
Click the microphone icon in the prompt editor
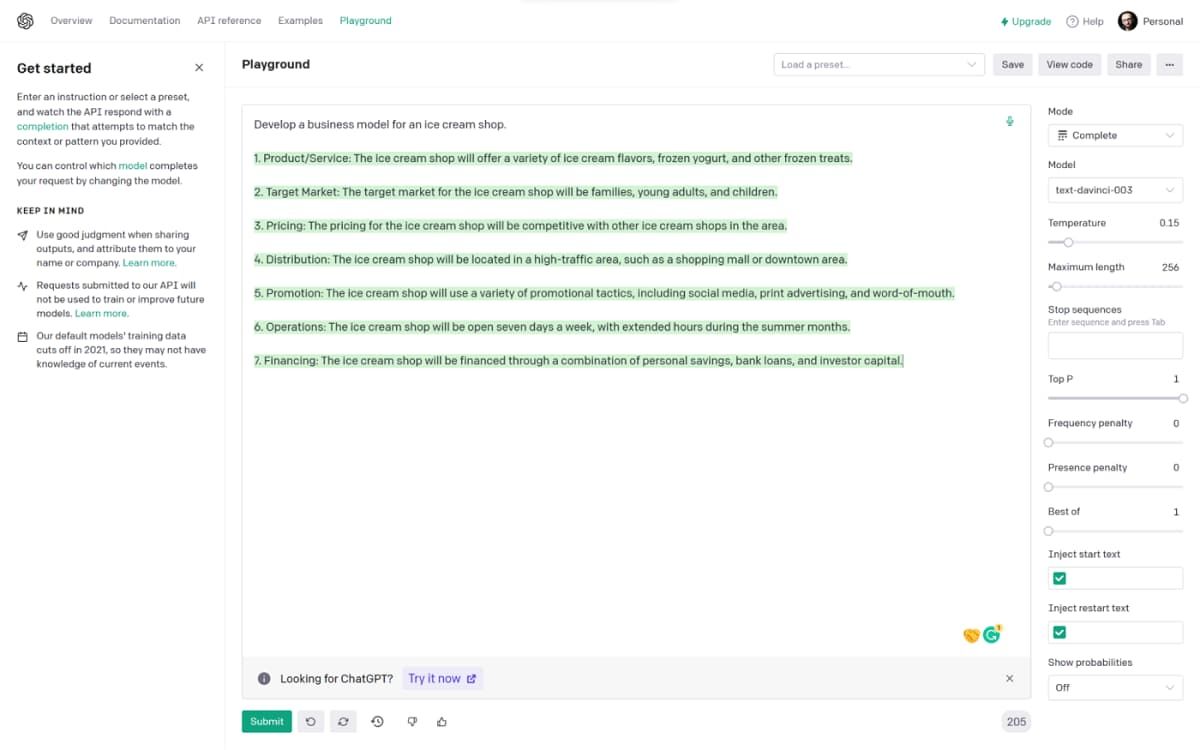click(x=1010, y=121)
